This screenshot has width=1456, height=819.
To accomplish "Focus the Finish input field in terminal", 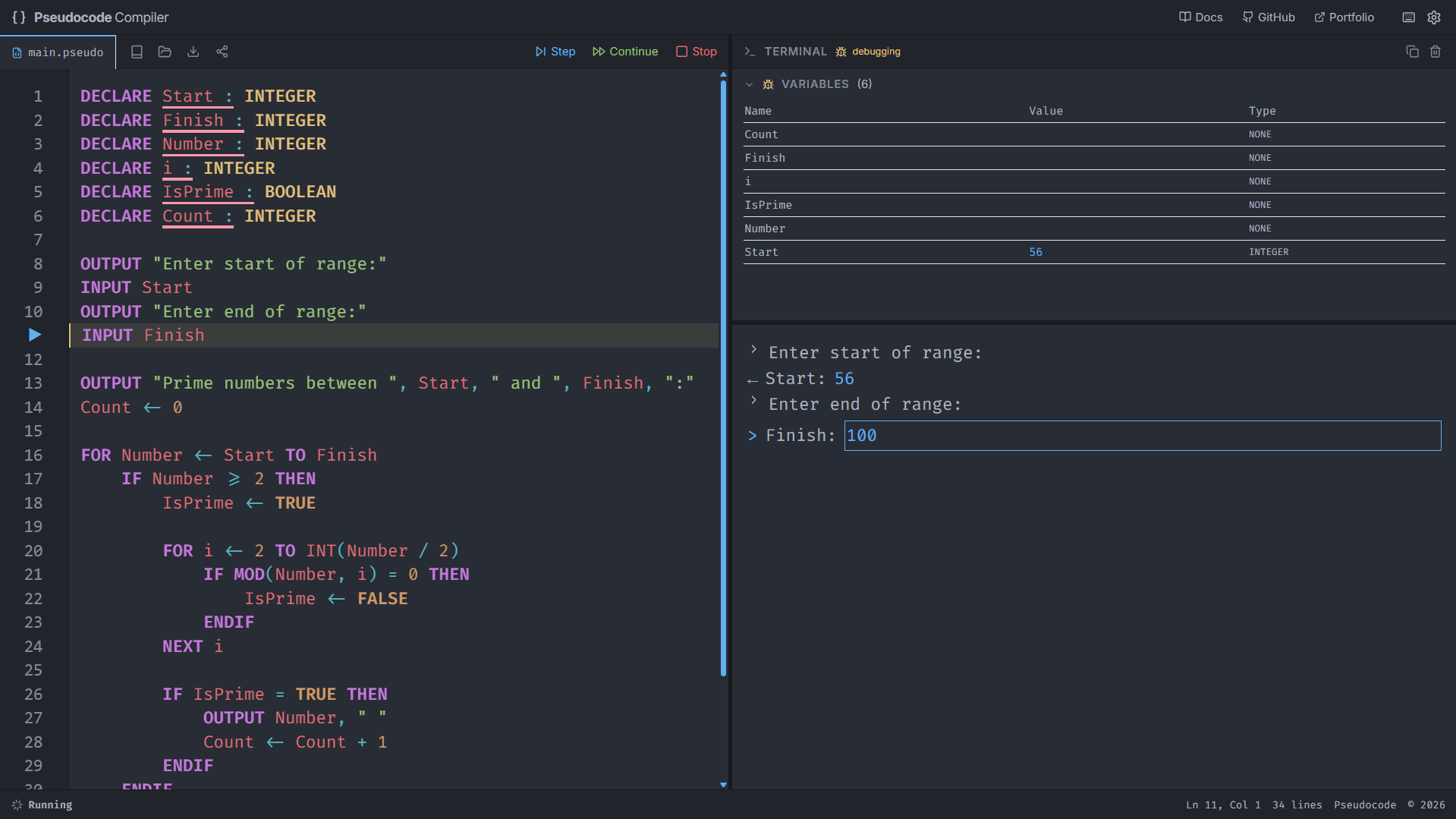I will tap(1138, 435).
